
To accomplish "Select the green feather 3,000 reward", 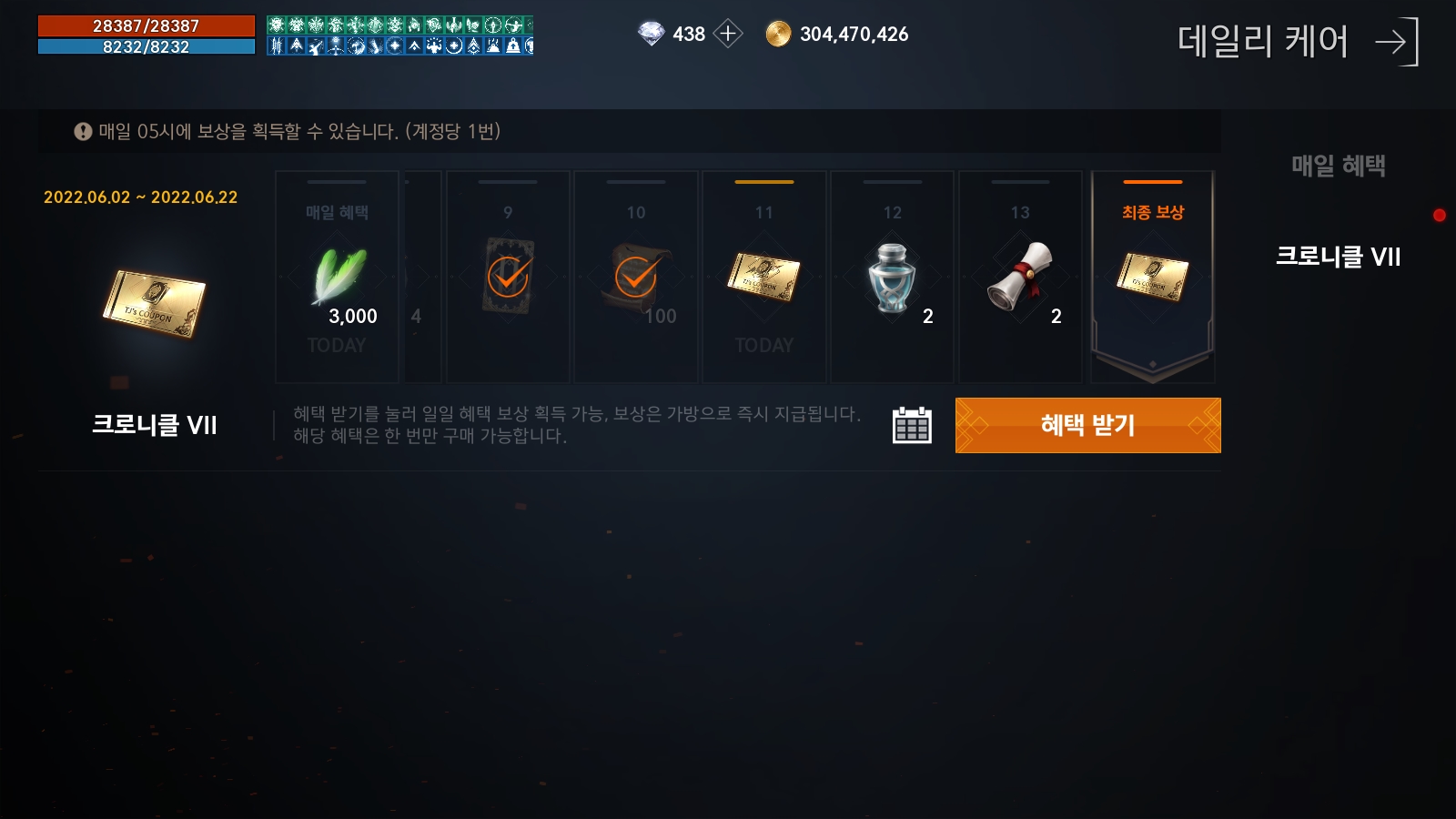I will click(x=337, y=277).
